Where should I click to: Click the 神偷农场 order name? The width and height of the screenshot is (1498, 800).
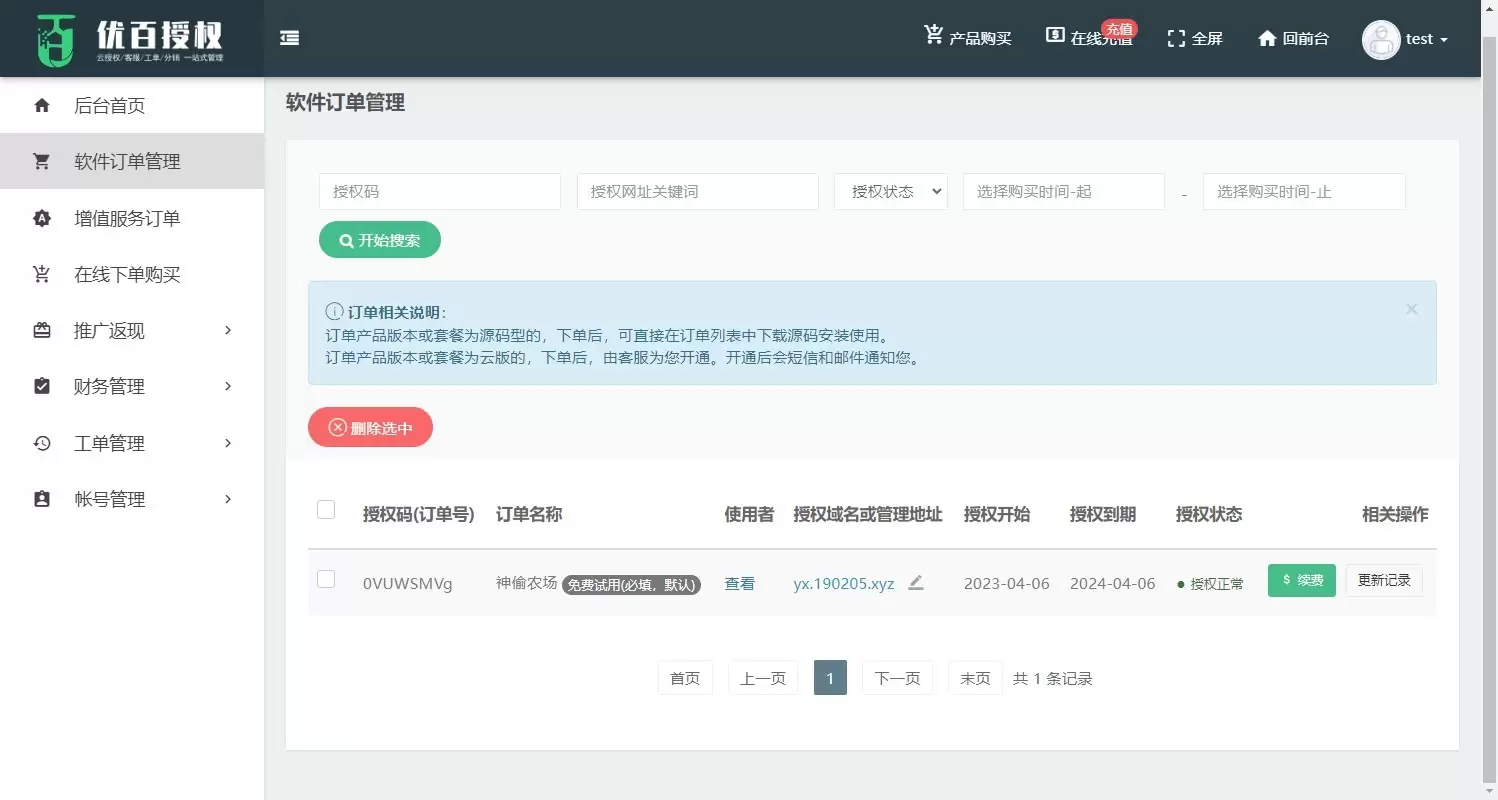(526, 583)
